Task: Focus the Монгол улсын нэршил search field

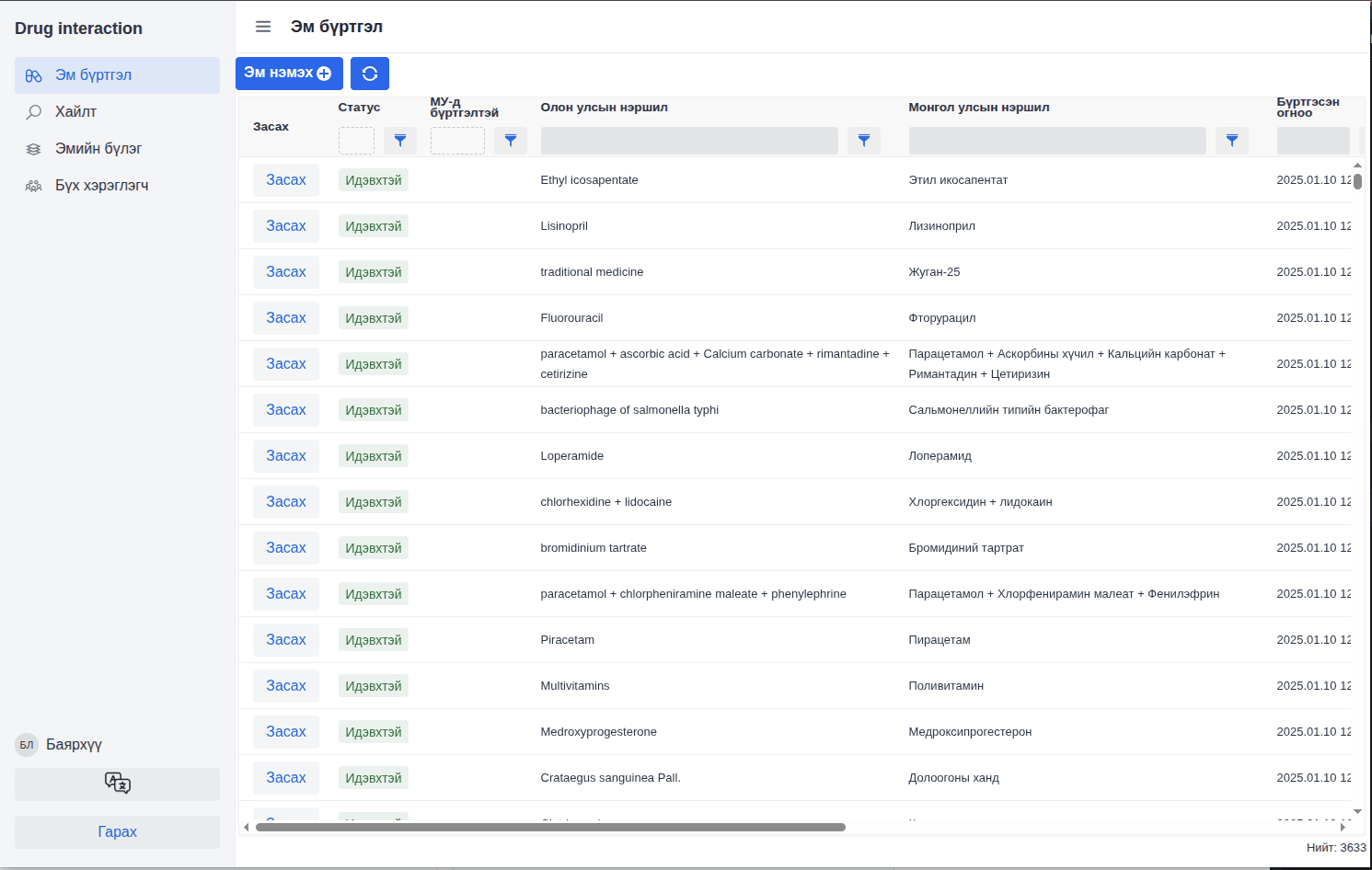Action: coord(1057,141)
